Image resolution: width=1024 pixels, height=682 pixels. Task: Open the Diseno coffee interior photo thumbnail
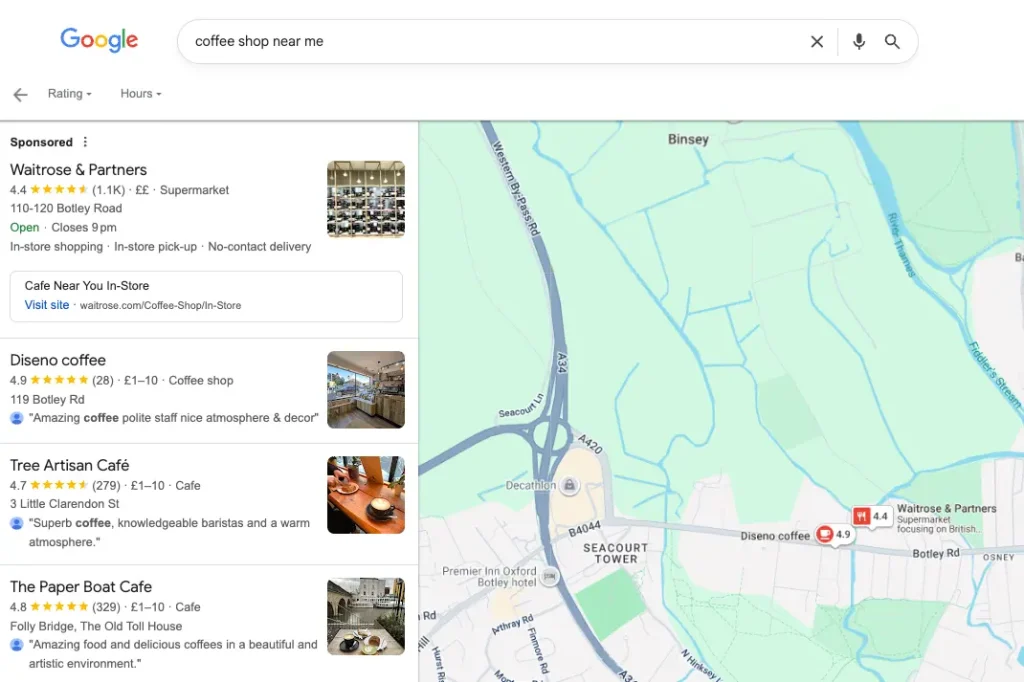[x=366, y=390]
